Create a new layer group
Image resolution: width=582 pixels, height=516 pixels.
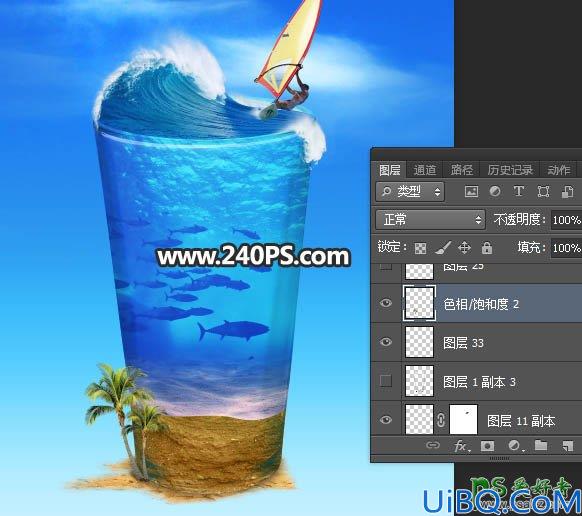(x=541, y=445)
